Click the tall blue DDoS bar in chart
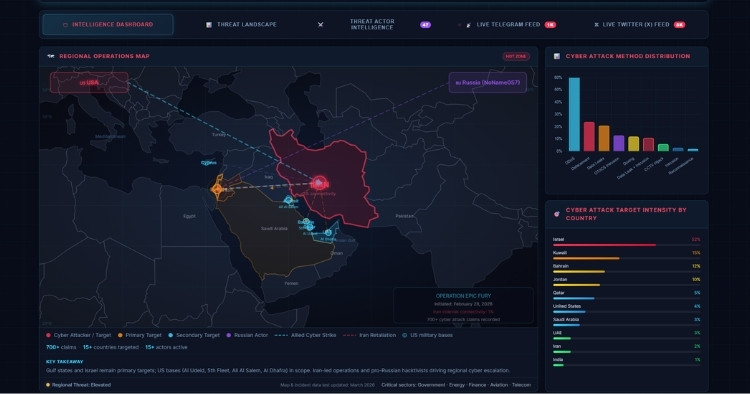 [x=574, y=114]
